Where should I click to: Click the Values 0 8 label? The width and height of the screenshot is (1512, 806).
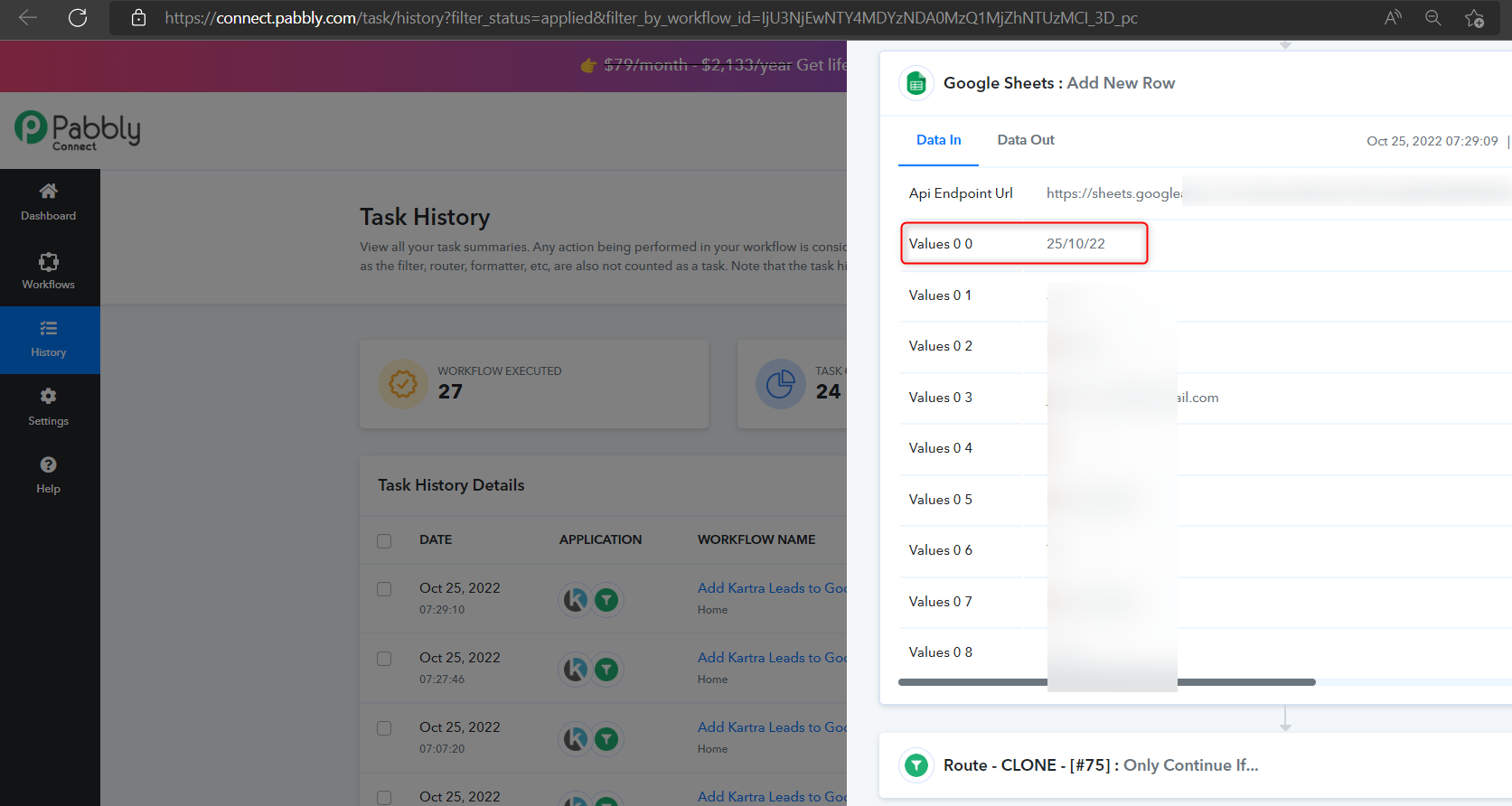tap(941, 652)
